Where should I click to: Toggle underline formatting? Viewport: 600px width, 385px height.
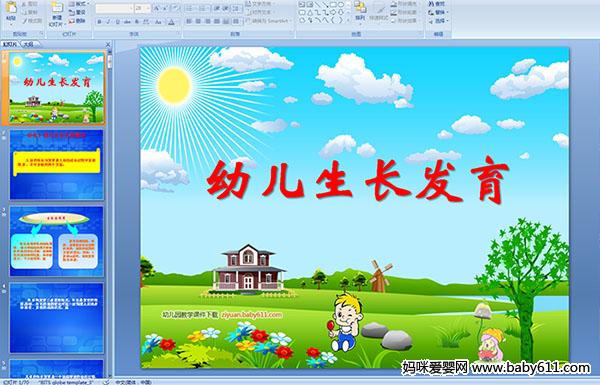(x=117, y=22)
